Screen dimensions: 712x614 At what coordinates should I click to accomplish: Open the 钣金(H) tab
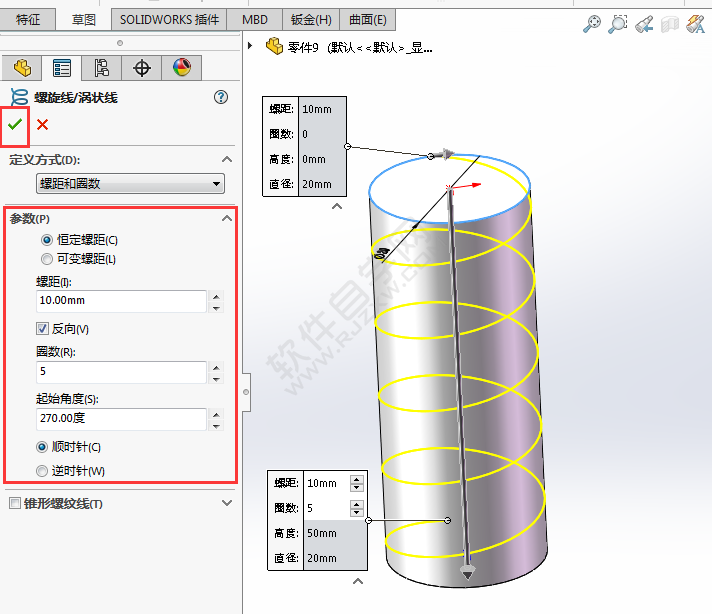coord(311,20)
